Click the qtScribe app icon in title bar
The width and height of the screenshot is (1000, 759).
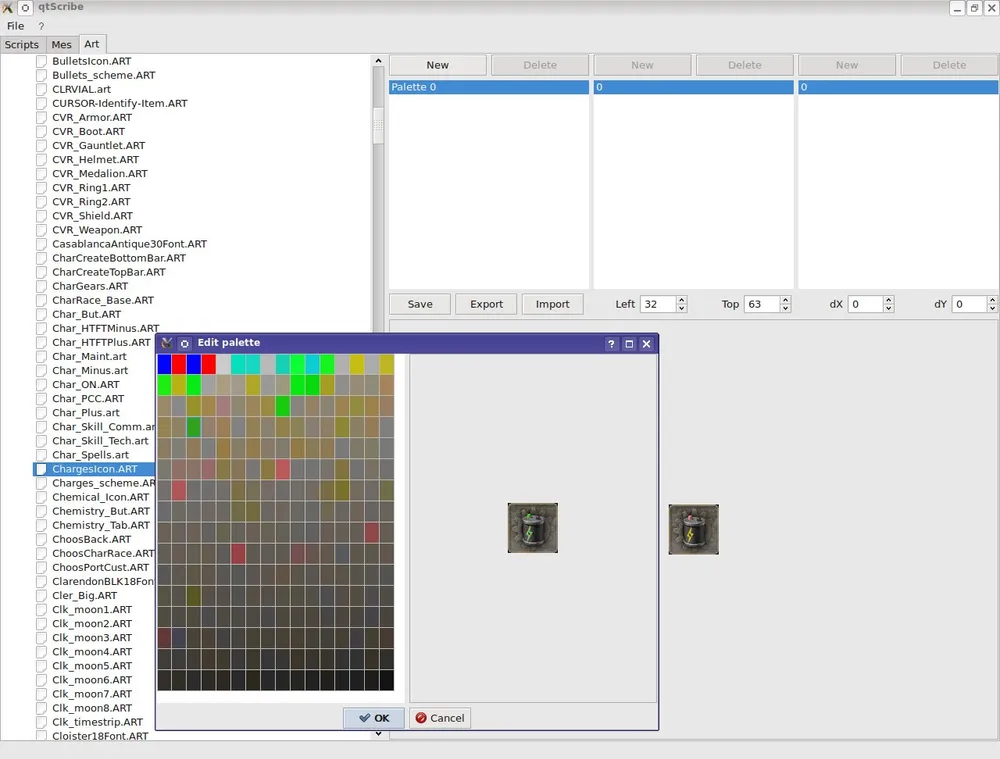9,7
